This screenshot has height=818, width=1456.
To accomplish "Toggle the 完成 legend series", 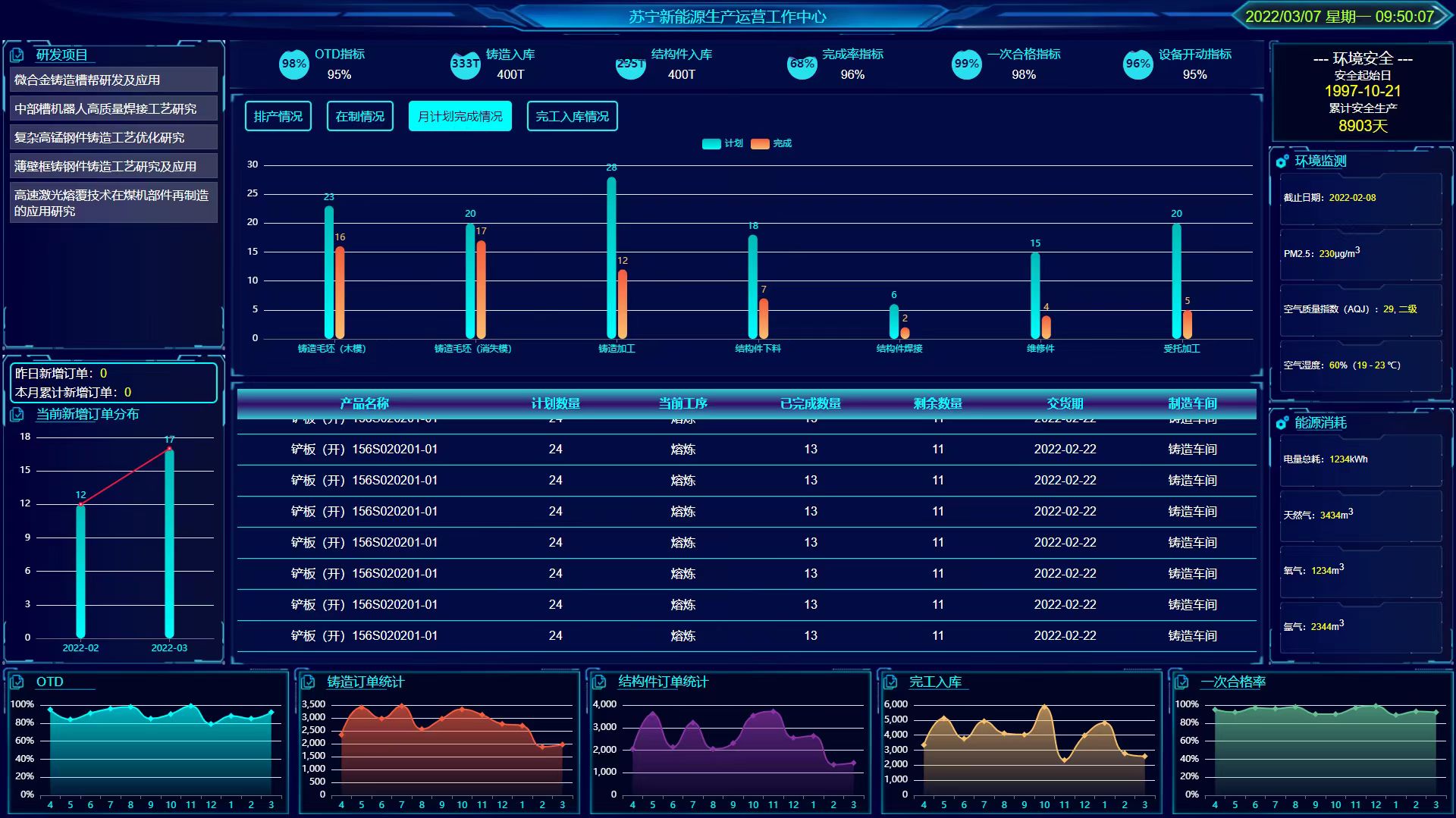I will pyautogui.click(x=771, y=143).
